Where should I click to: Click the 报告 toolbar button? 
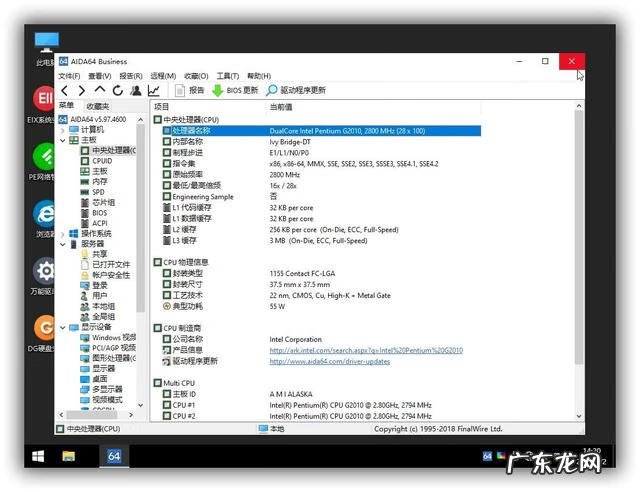(189, 90)
